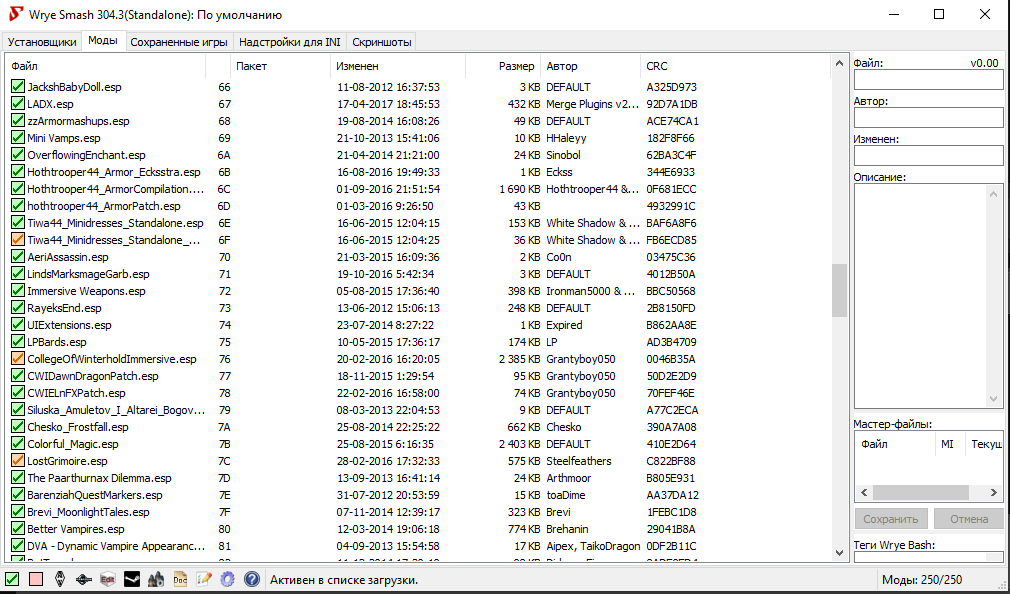
Task: Disable the Better Vampires.esp checkbox
Action: click(18, 529)
